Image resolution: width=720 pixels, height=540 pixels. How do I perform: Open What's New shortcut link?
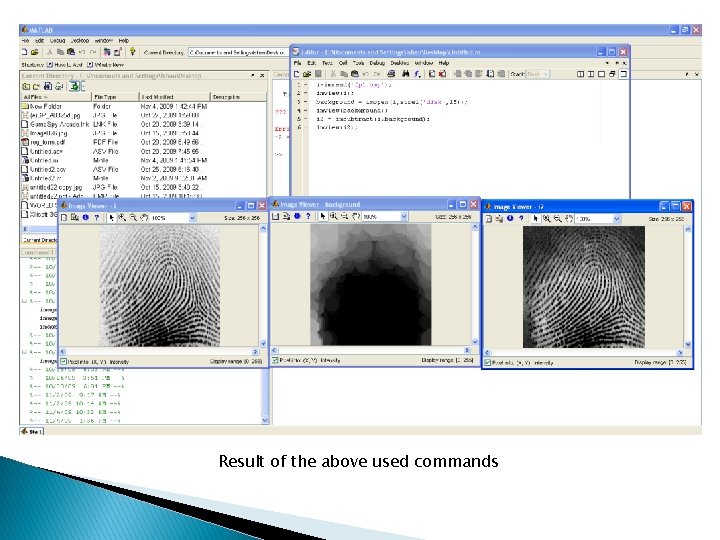[x=106, y=65]
